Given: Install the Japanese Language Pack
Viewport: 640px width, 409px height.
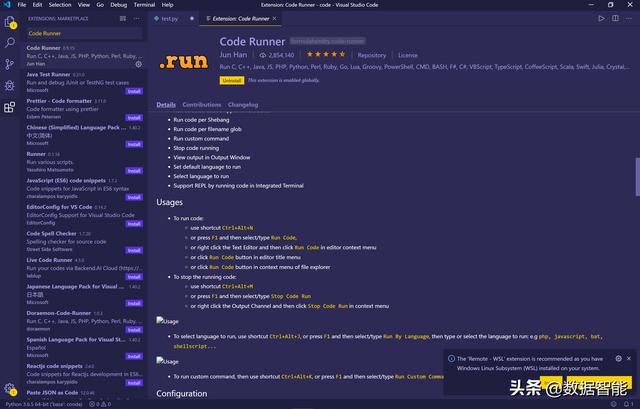Looking at the screenshot, I should pyautogui.click(x=134, y=303).
